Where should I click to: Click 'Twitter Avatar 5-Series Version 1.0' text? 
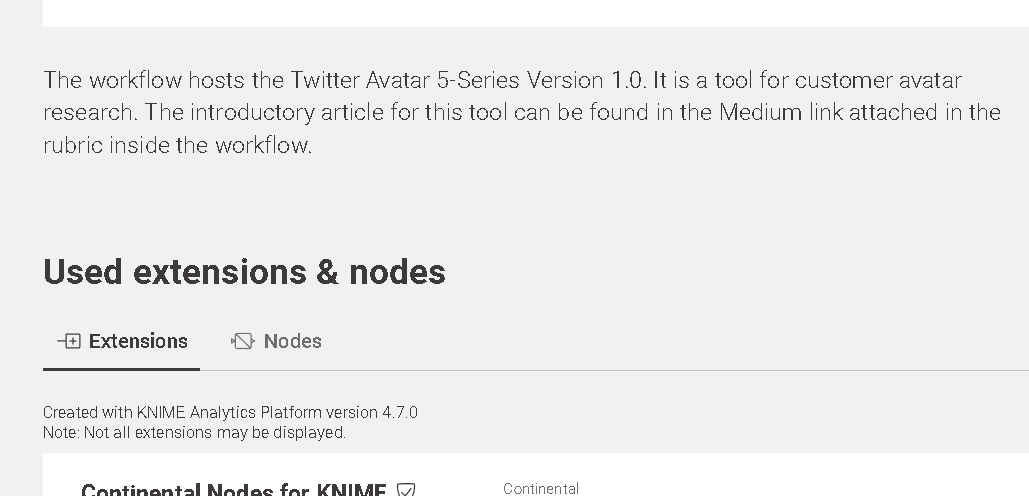468,80
